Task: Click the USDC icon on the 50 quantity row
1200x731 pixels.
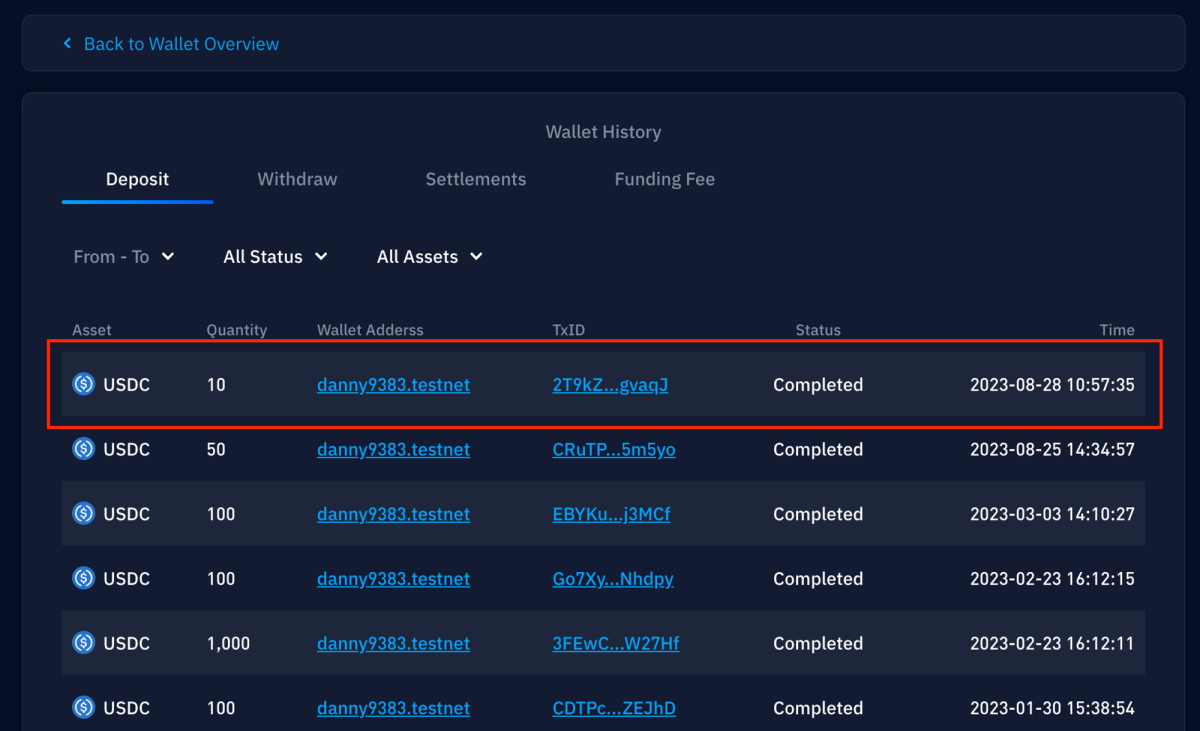Action: (x=83, y=449)
